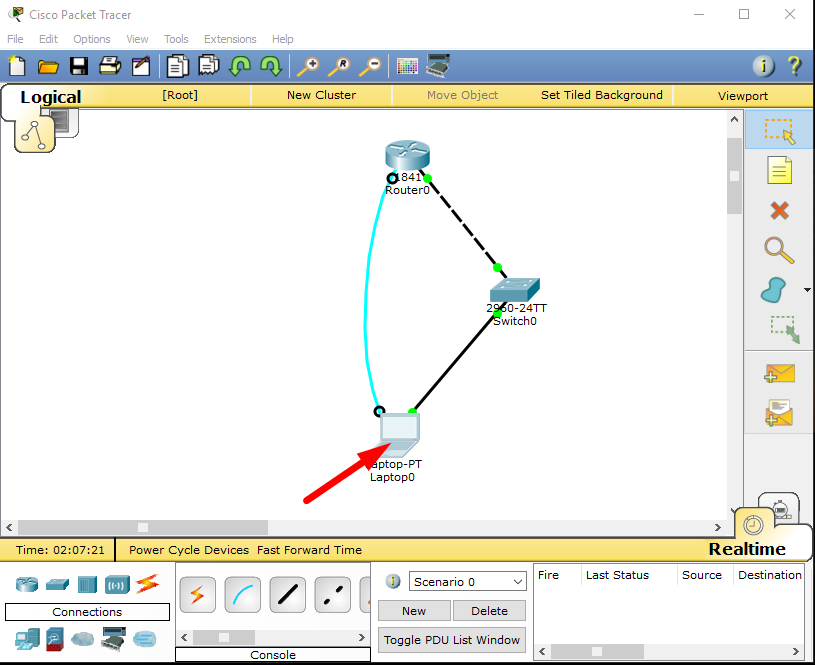Choose the Resize Shape tool
Screen dimensions: 815x665
pos(784,329)
